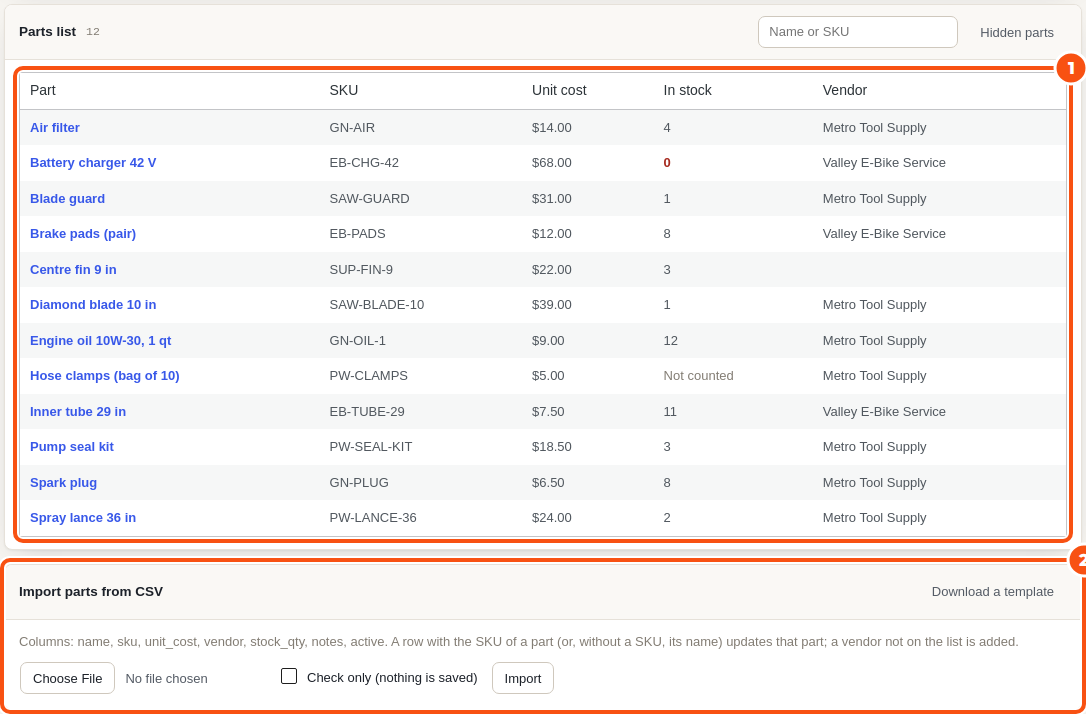This screenshot has width=1086, height=714.
Task: Open Spray lance 36 in part
Action: point(82,517)
